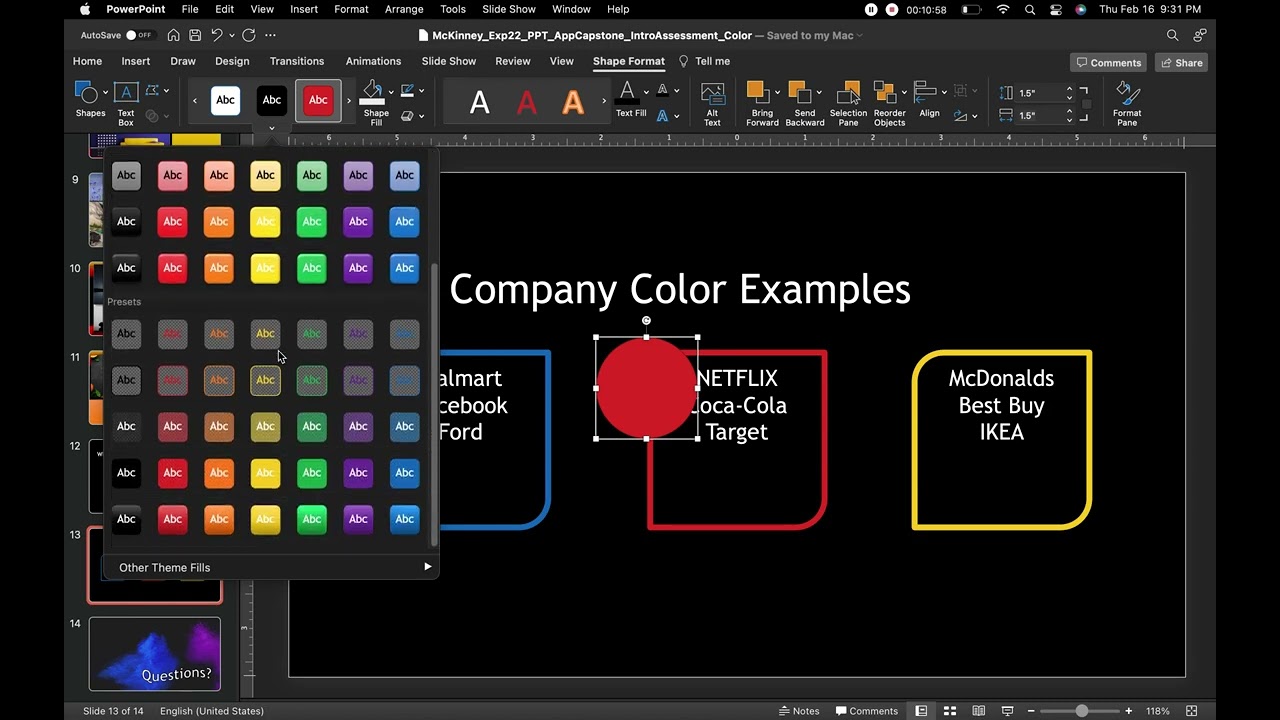Image resolution: width=1280 pixels, height=720 pixels.
Task: Open the Bring Forward dropdown arrow
Action: 777,92
